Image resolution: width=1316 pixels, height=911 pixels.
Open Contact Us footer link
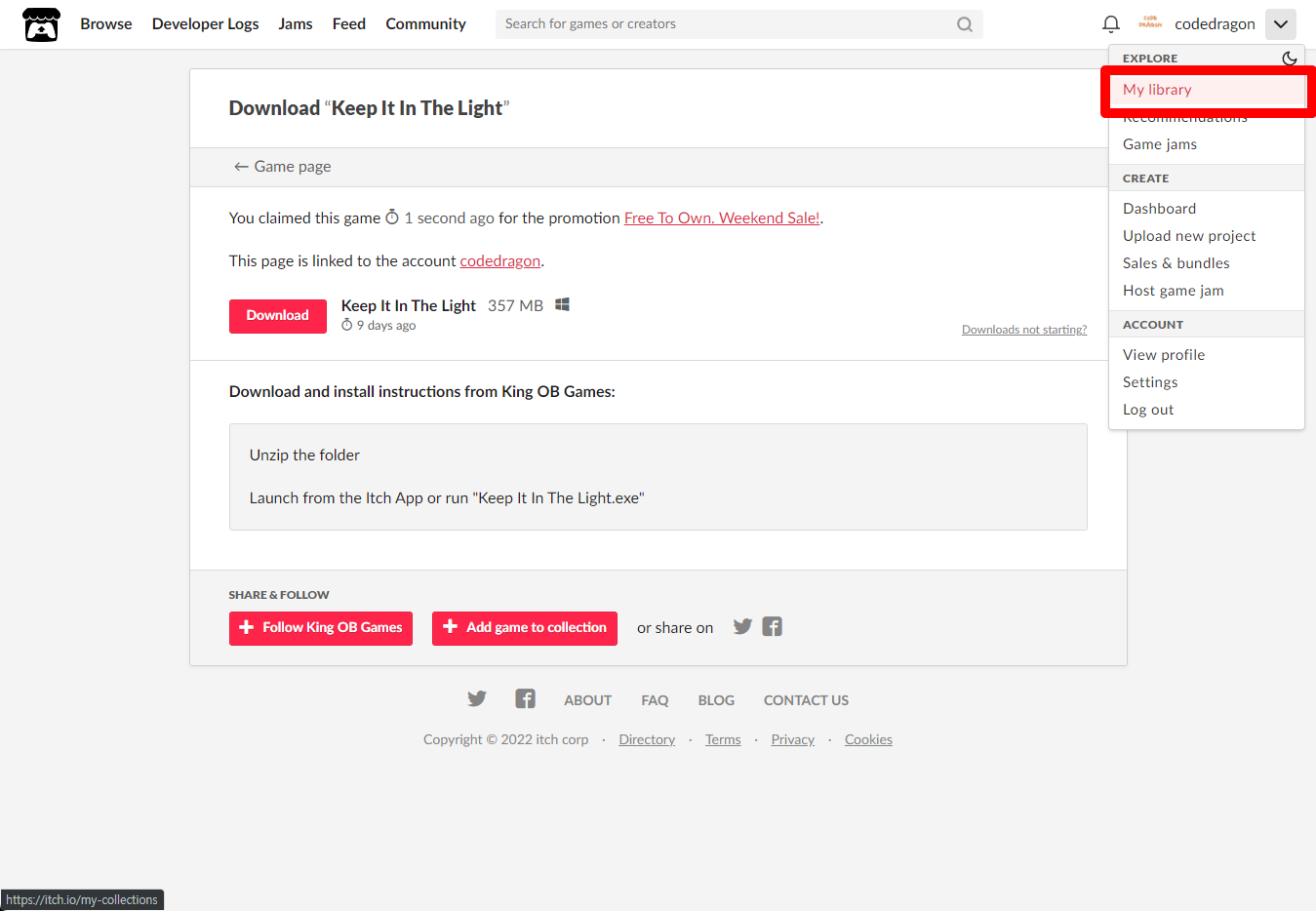pos(806,700)
